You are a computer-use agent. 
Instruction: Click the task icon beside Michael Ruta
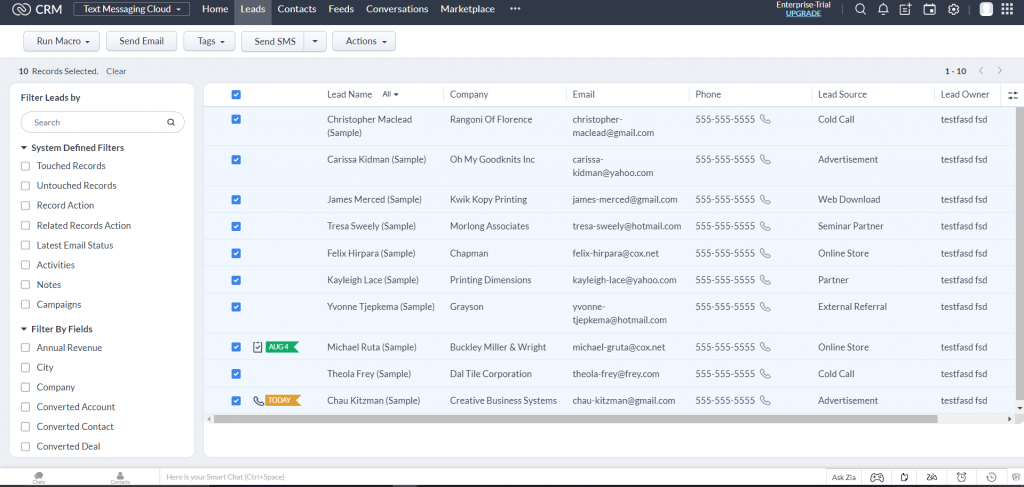pos(257,347)
